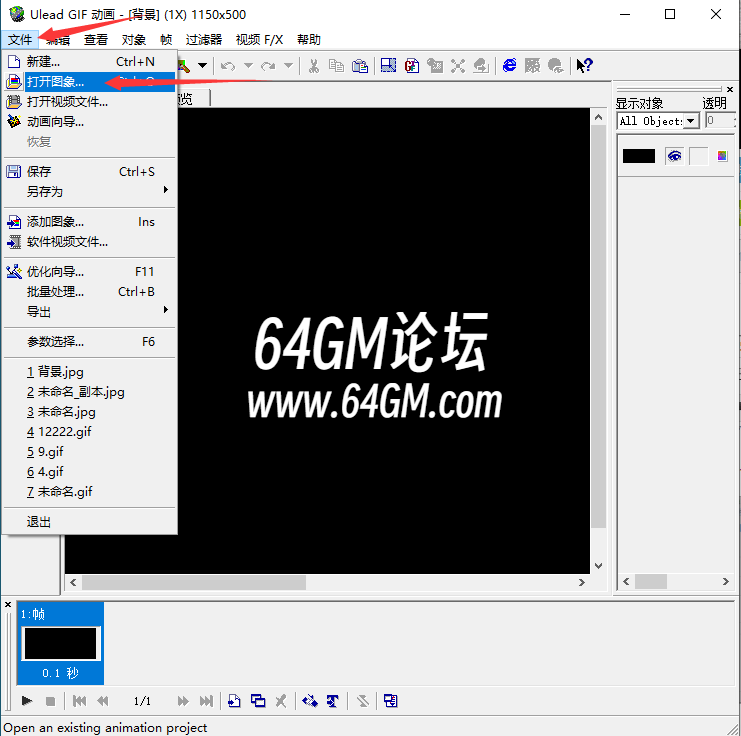The image size is (741, 736).
Task: Click the Paste clipboard icon
Action: [360, 66]
